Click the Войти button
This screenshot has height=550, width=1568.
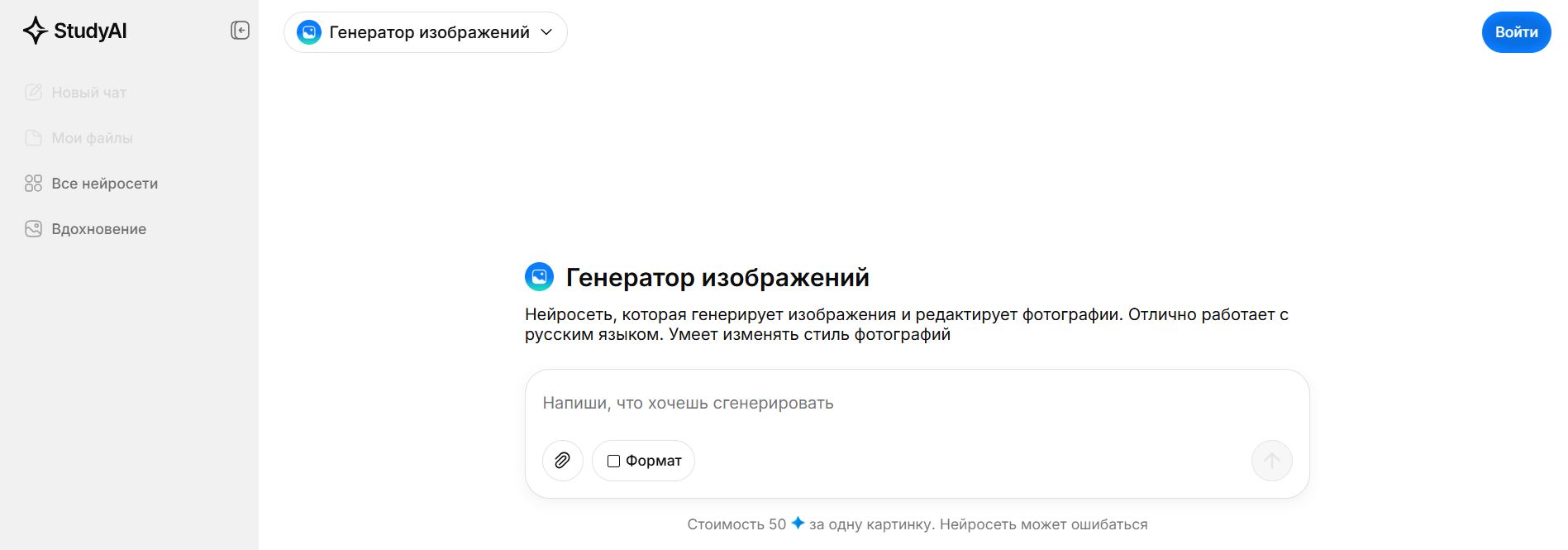(x=1516, y=31)
